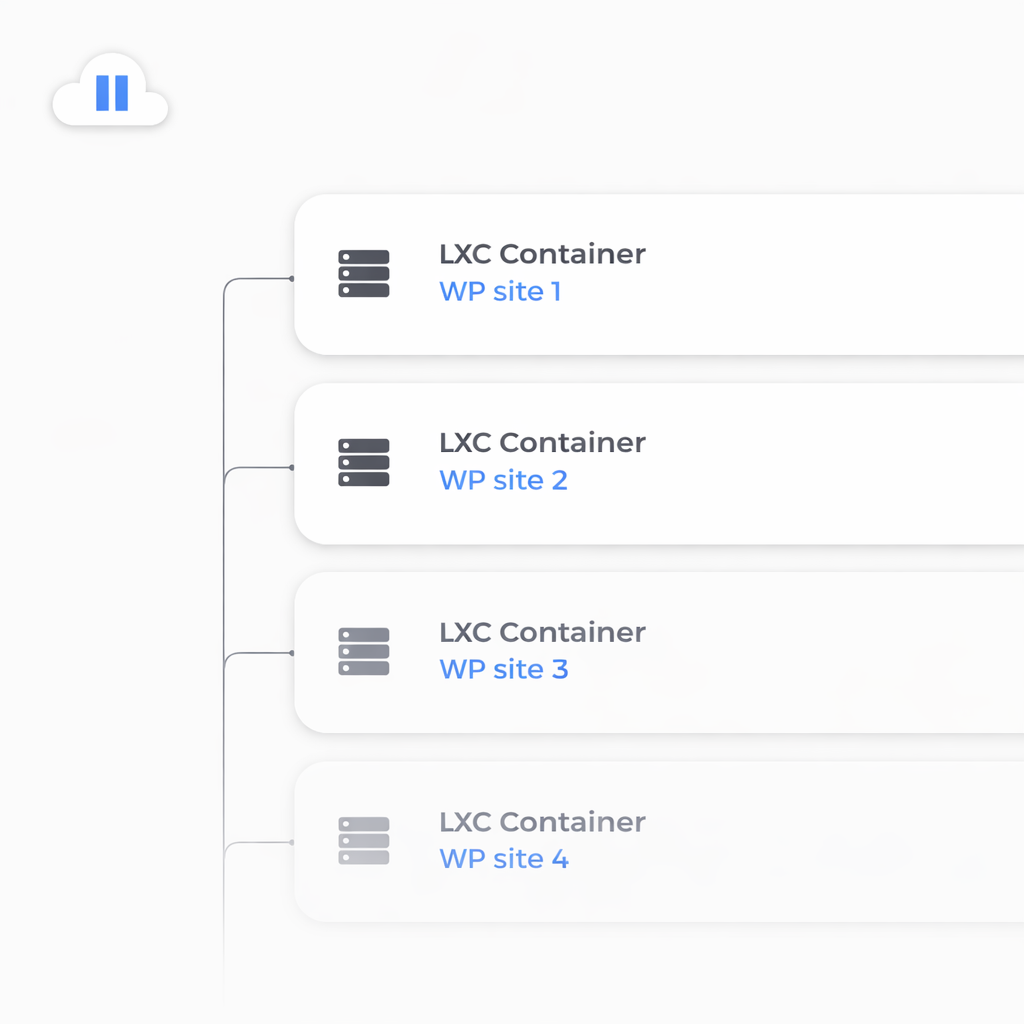
Task: Select the LXC Container heading above WP site 3
Action: [x=542, y=632]
